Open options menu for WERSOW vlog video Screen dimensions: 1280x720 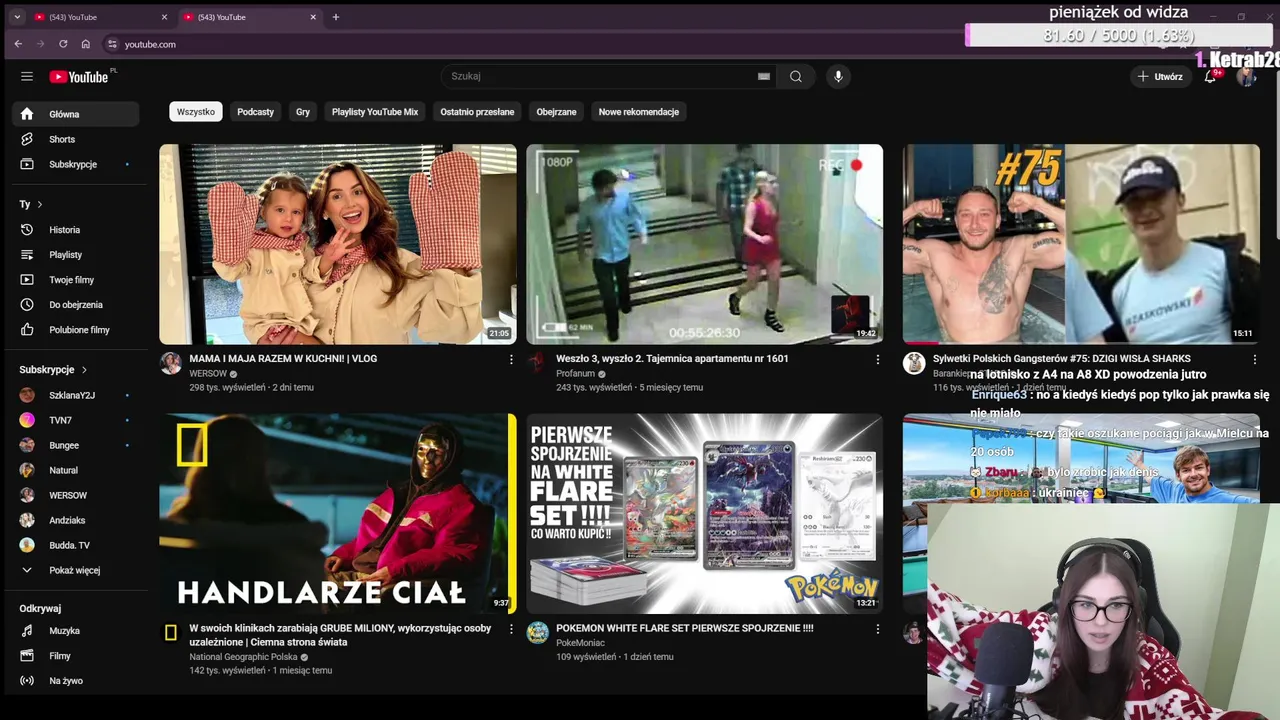click(511, 359)
